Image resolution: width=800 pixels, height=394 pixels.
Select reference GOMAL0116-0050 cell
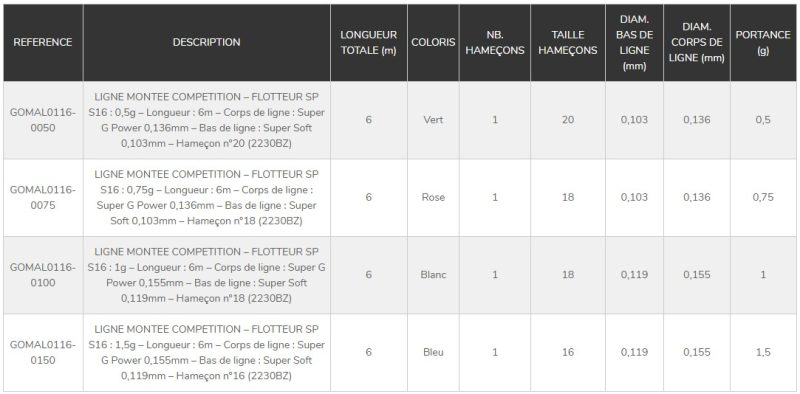point(43,120)
